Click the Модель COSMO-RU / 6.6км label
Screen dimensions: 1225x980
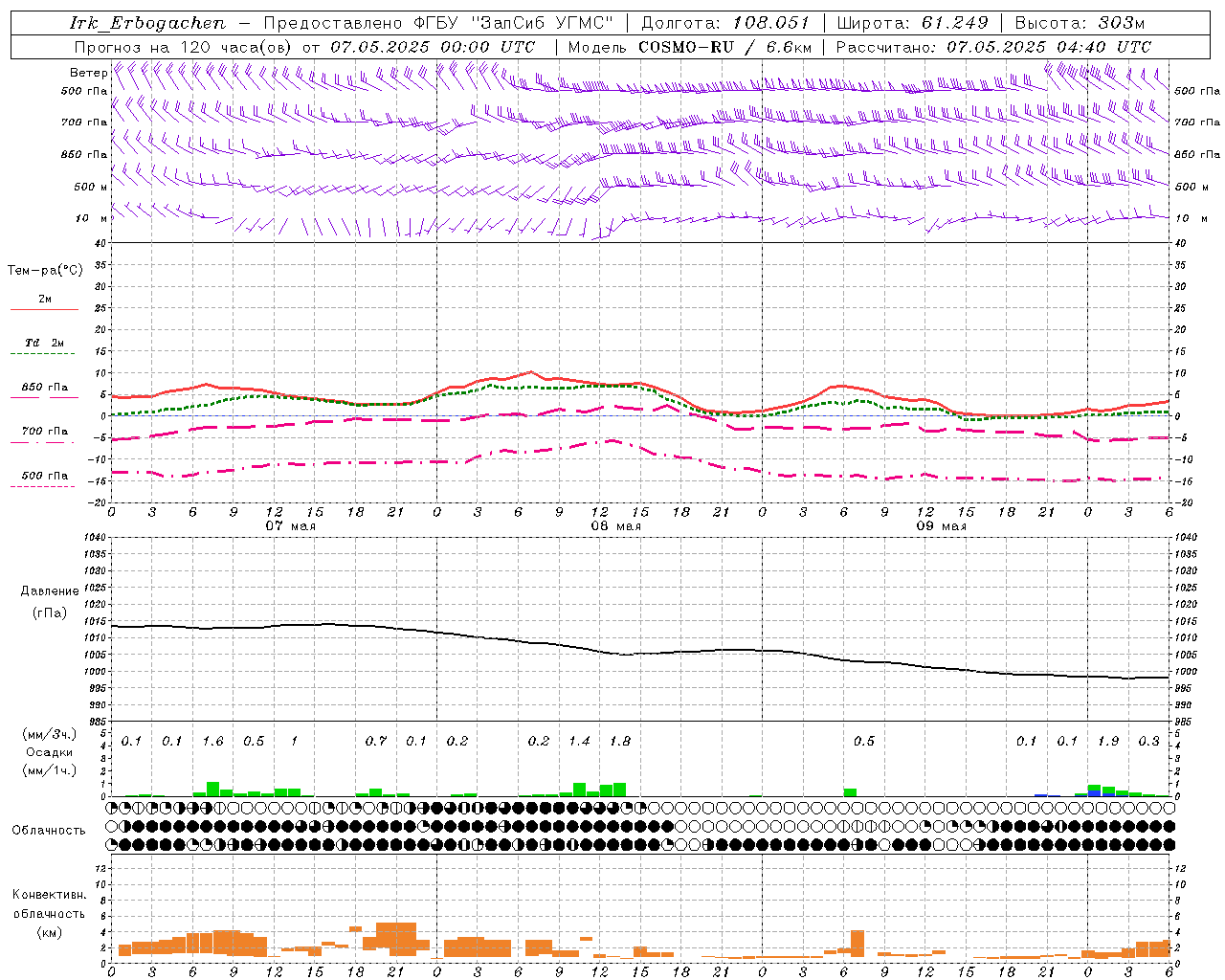(x=690, y=47)
